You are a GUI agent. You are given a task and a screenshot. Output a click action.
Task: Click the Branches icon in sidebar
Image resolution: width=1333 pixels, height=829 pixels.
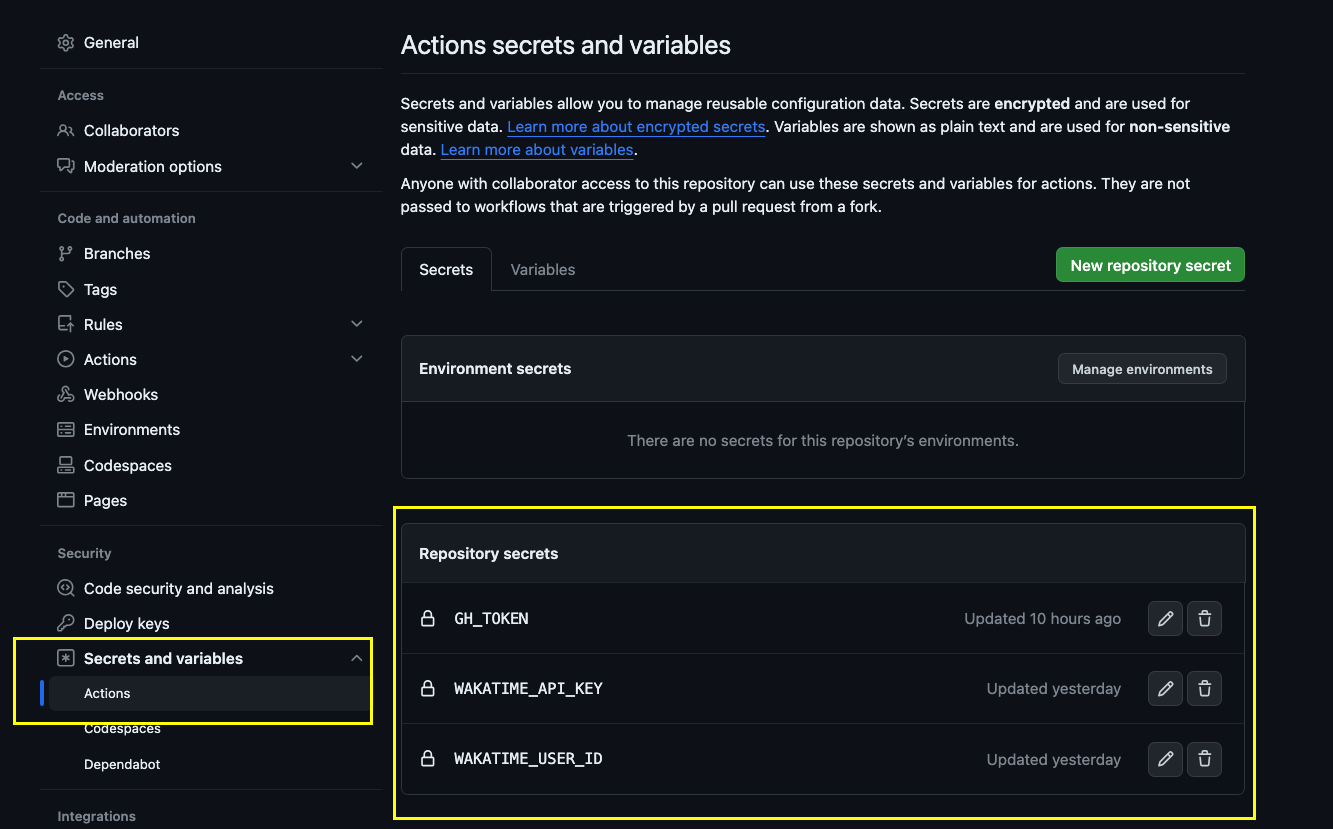[x=65, y=253]
